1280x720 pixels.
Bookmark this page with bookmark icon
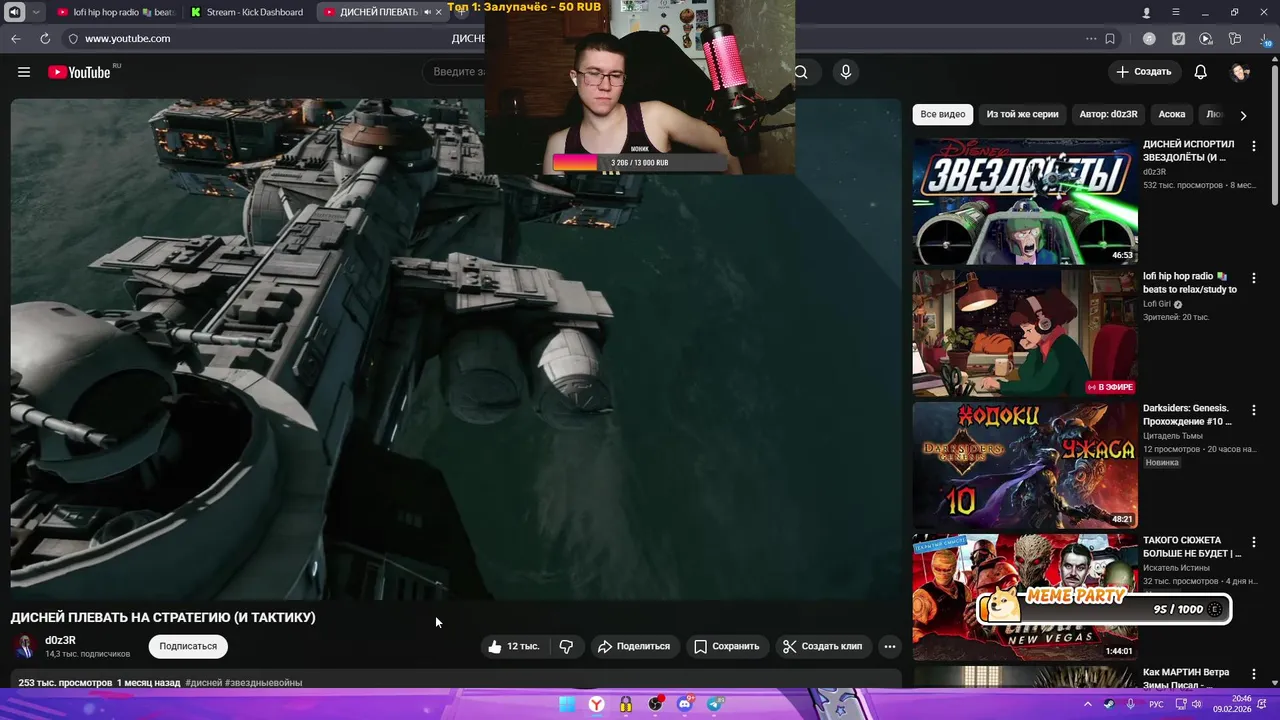(x=1110, y=39)
